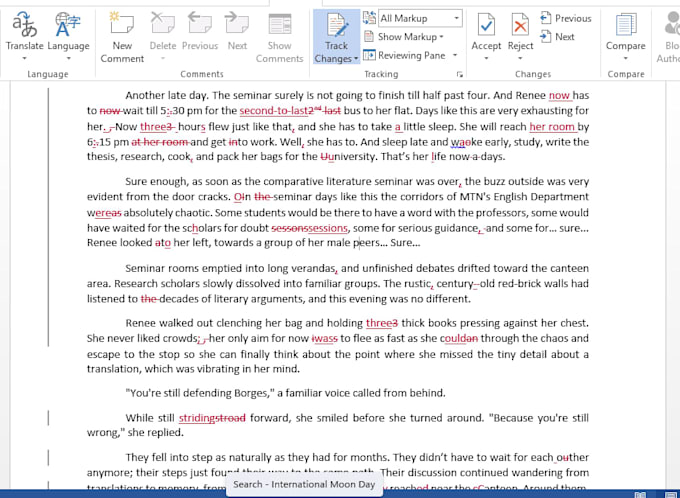This screenshot has height=498, width=680.
Task: Click the Previous change text label
Action: point(573,18)
